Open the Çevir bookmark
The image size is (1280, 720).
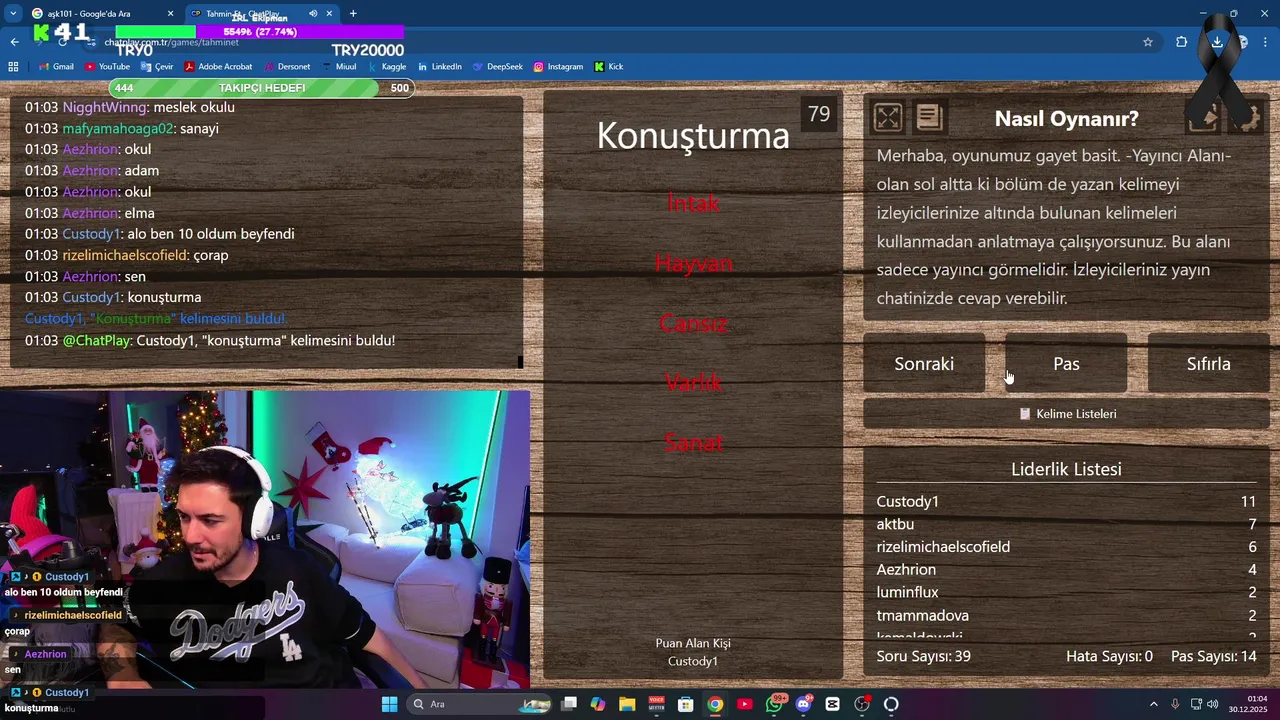[157, 67]
